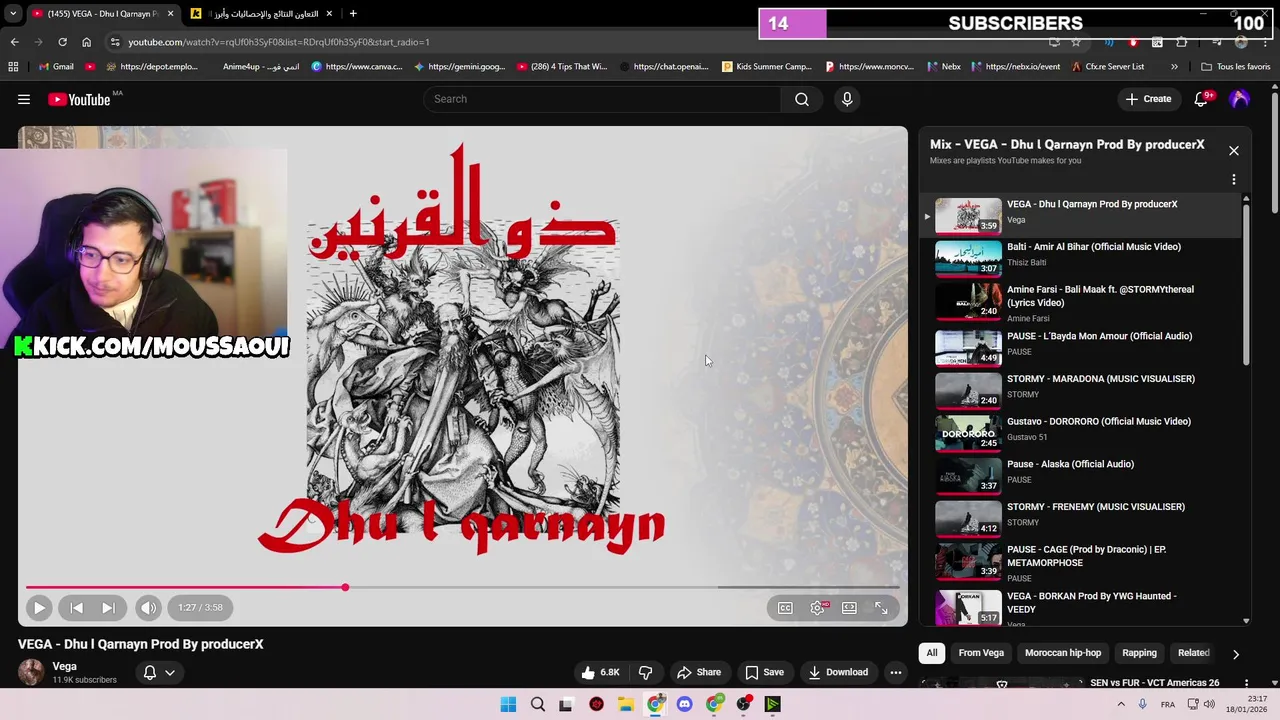The height and width of the screenshot is (720, 1280).
Task: Skip to the next video
Action: [108, 607]
